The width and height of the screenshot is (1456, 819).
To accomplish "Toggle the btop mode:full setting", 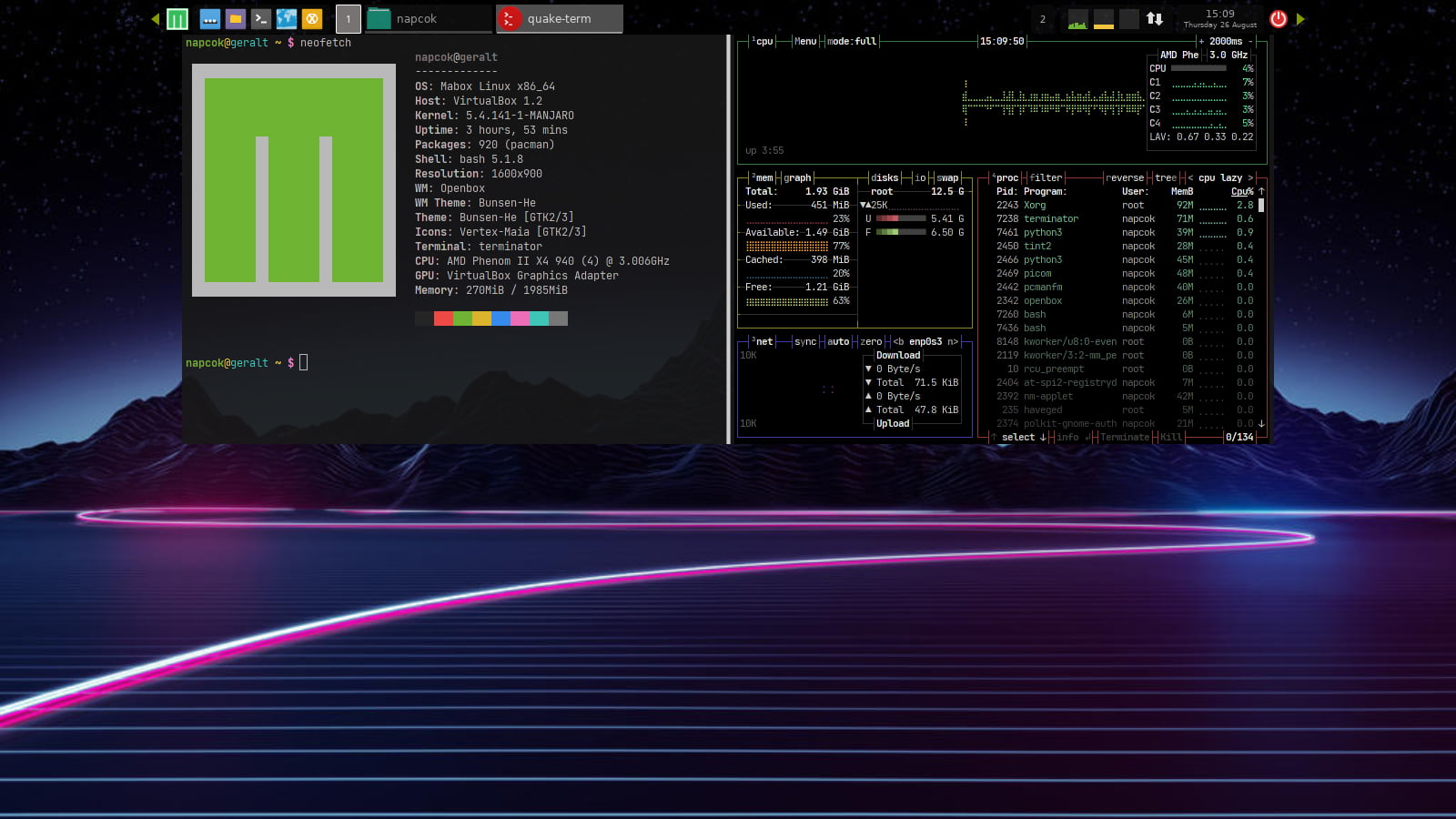I will click(852, 41).
